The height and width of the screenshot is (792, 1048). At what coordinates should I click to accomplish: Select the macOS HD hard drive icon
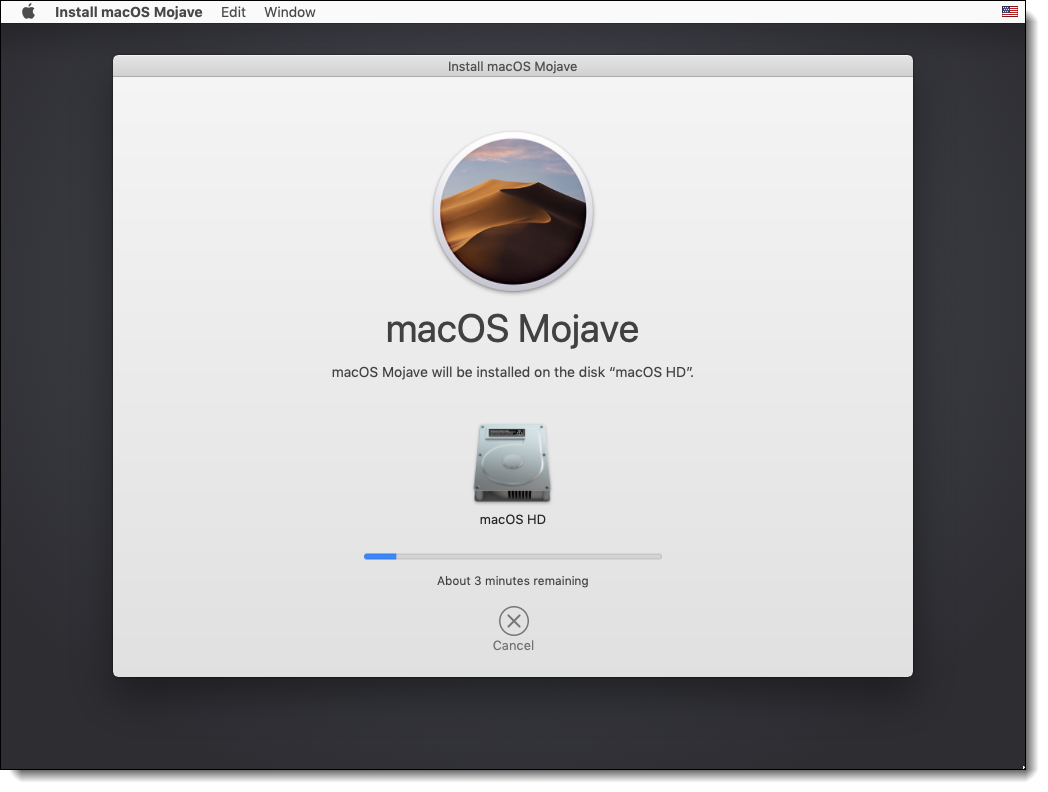click(512, 462)
